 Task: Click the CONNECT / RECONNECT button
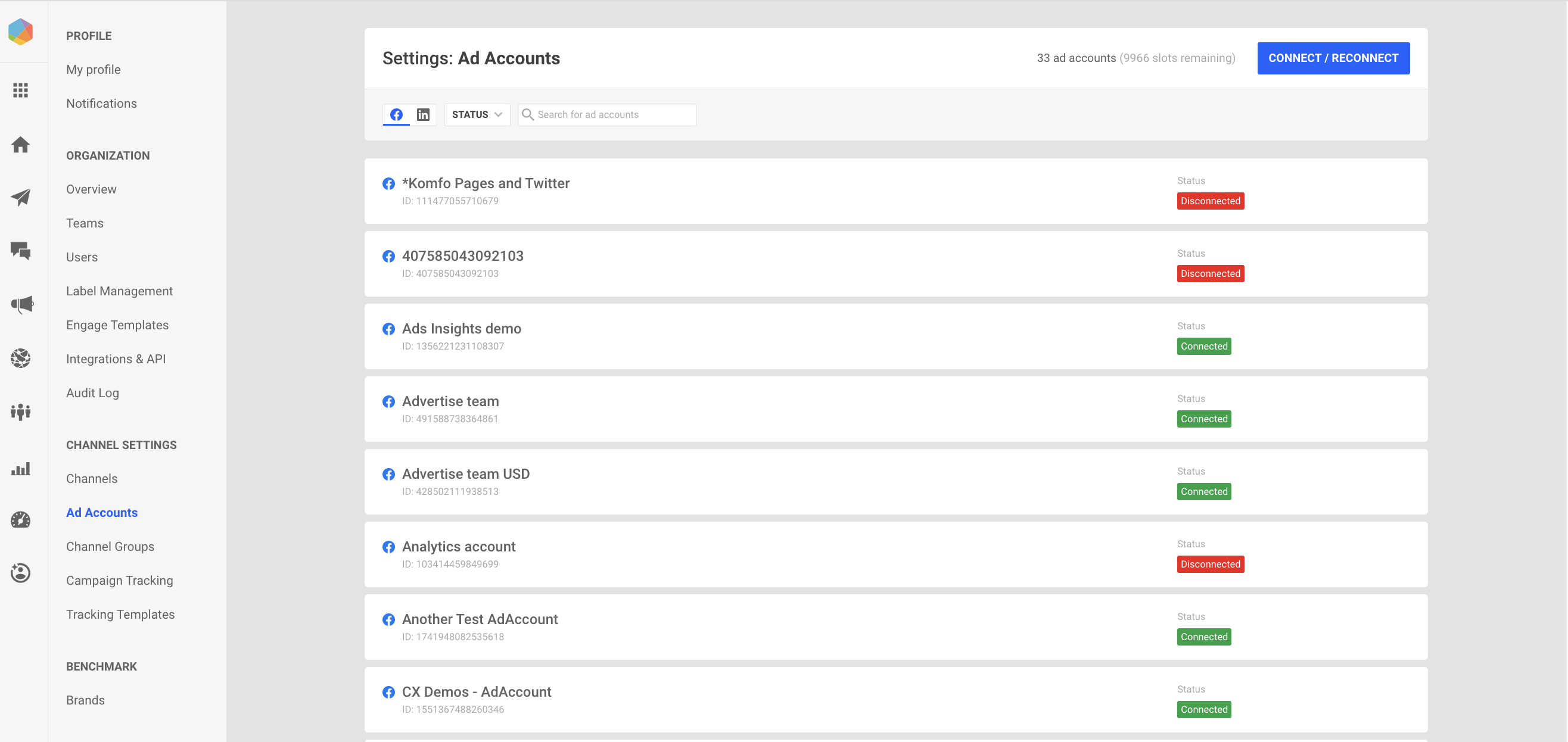point(1333,58)
